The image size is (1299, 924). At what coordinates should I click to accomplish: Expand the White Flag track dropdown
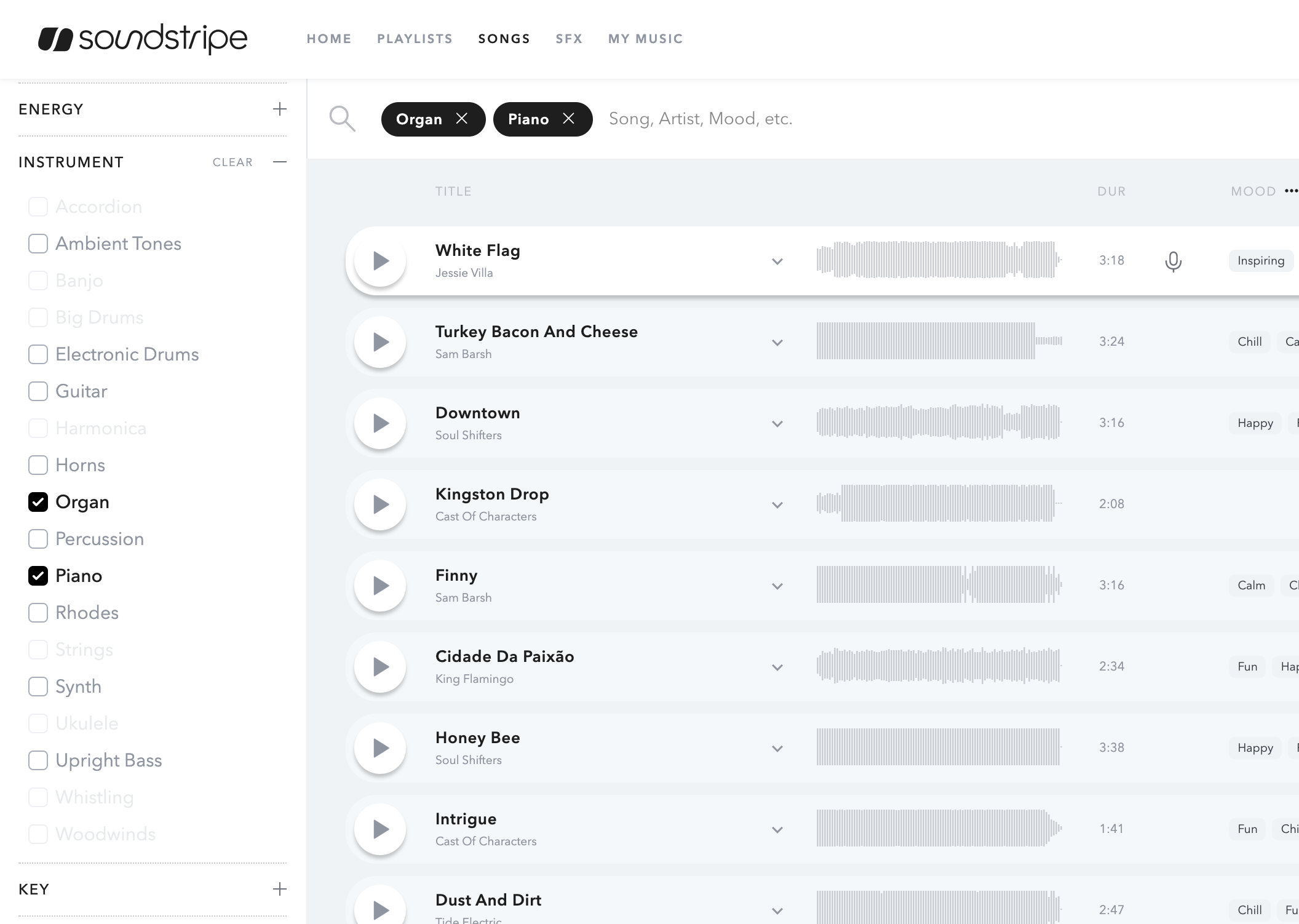778,261
